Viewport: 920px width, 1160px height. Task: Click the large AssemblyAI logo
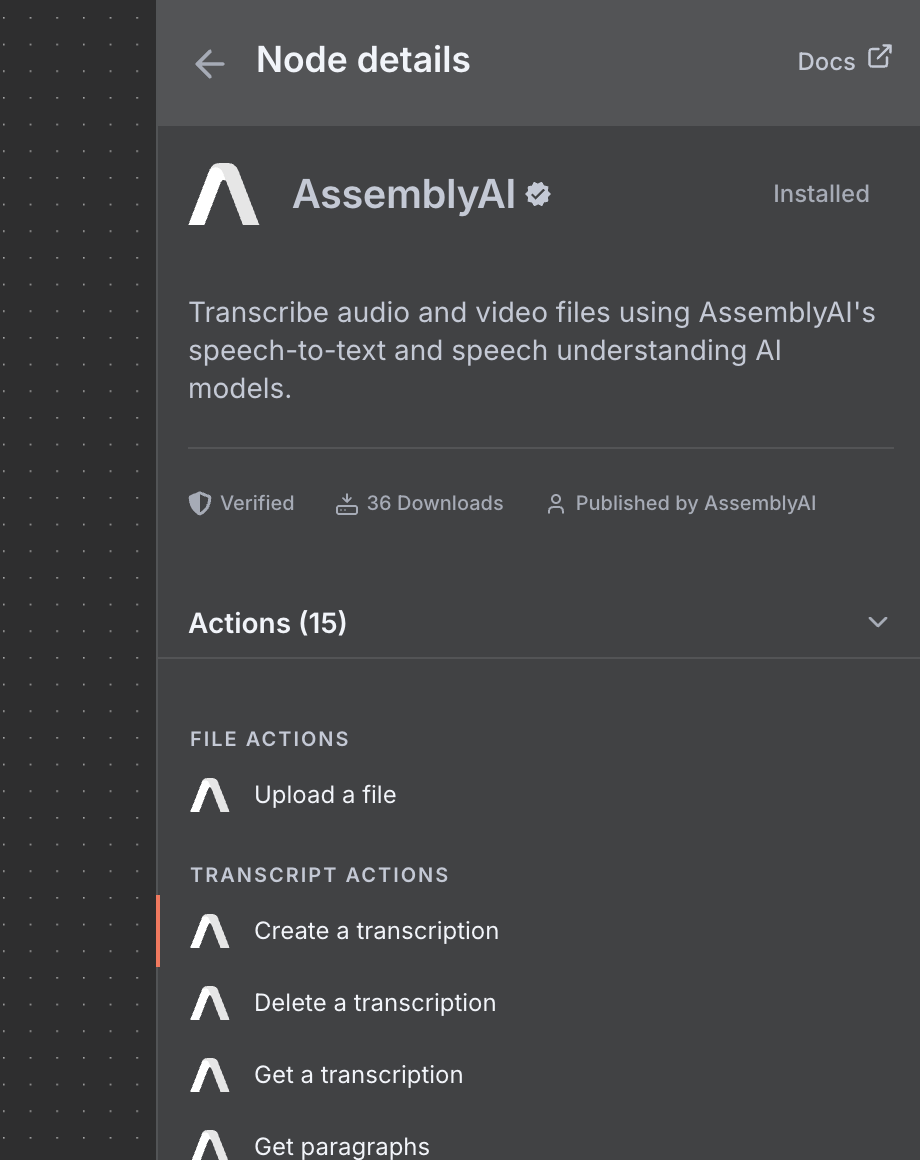(x=224, y=194)
